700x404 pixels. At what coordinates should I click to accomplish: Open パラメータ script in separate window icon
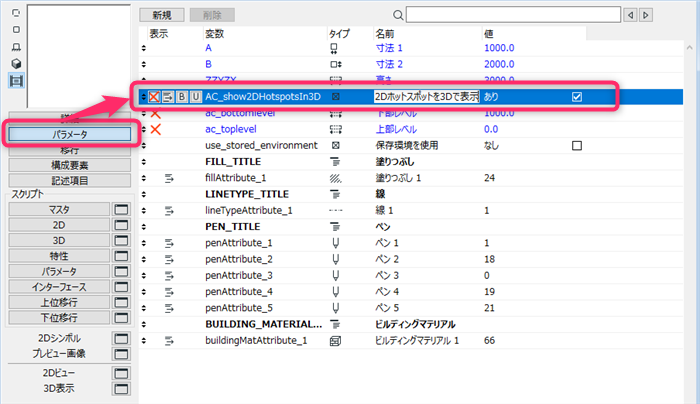click(x=121, y=271)
